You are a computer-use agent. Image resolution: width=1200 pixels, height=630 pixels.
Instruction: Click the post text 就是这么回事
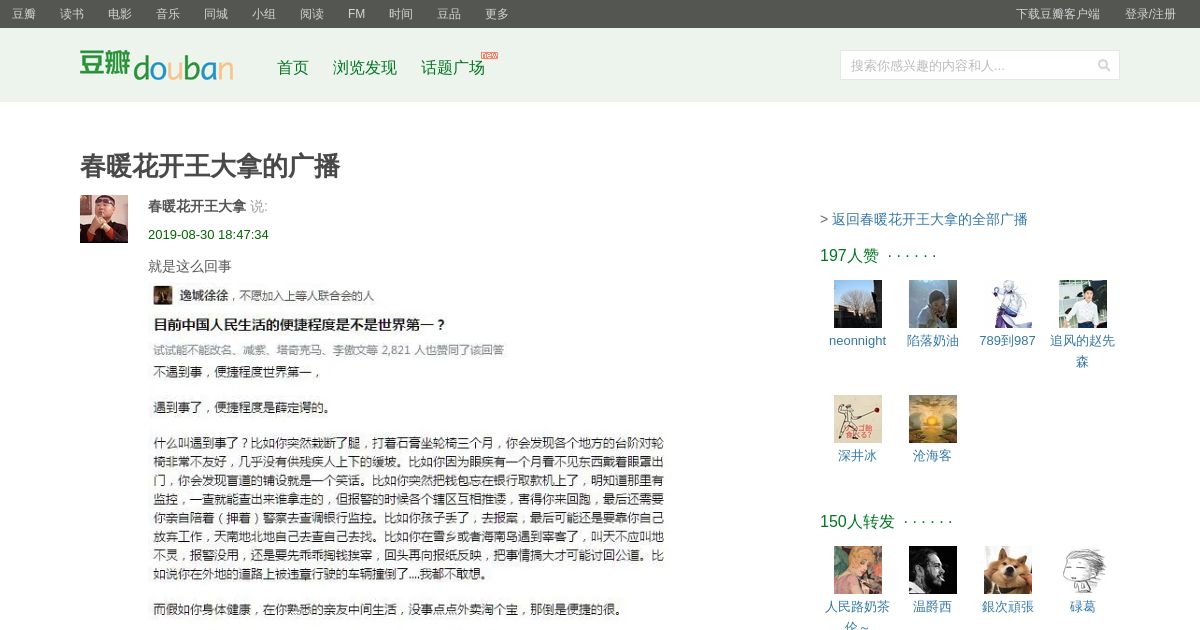coord(190,266)
